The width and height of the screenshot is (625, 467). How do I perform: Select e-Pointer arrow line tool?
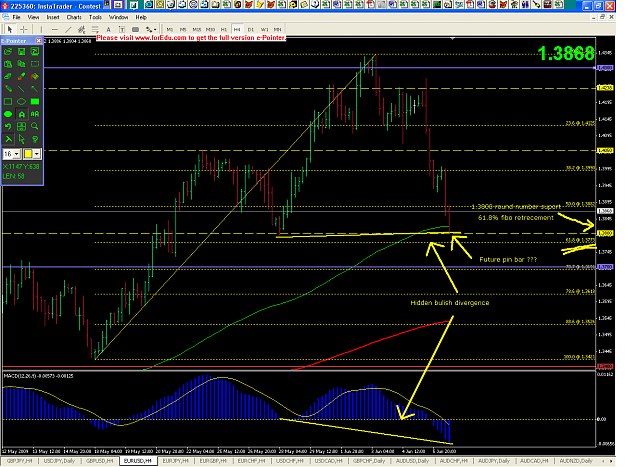tap(35, 89)
